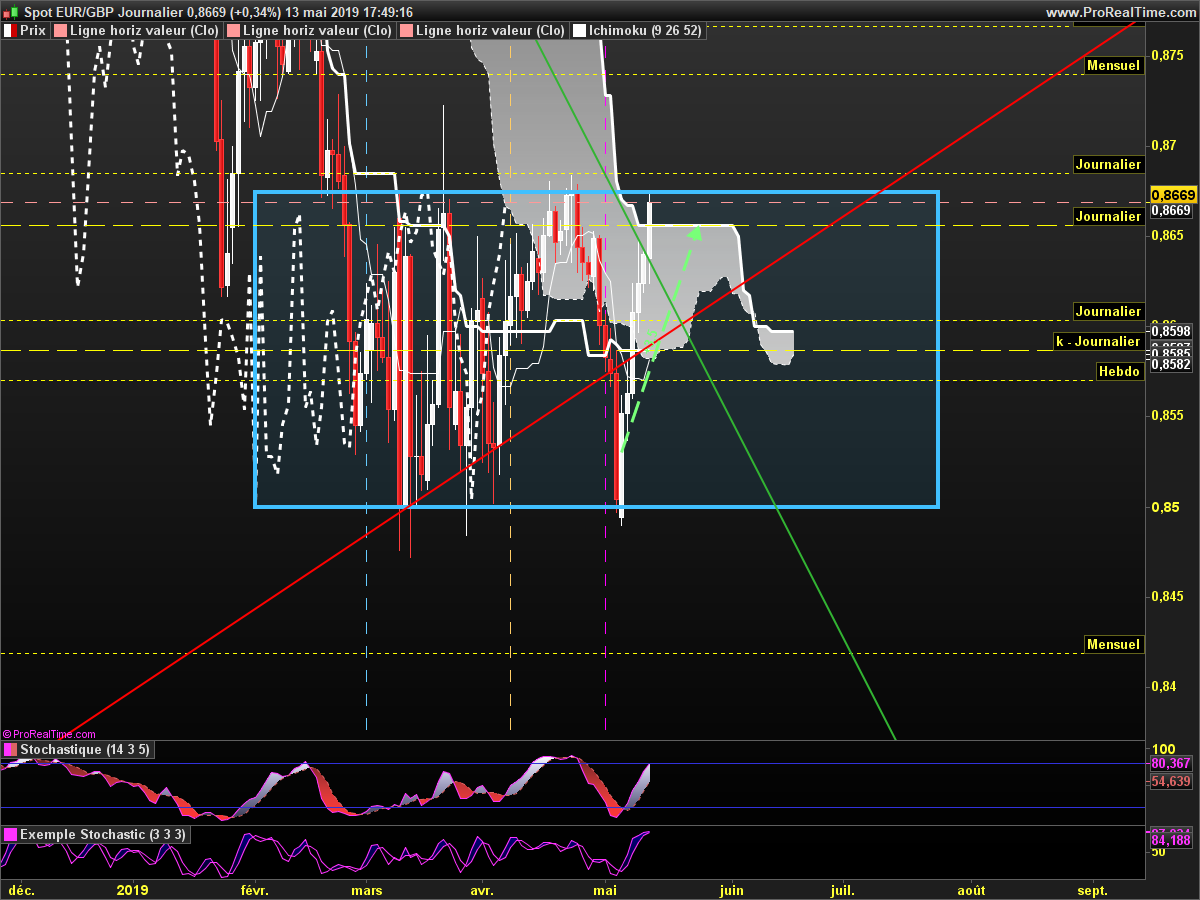Click the mars label on time axis

pos(367,890)
